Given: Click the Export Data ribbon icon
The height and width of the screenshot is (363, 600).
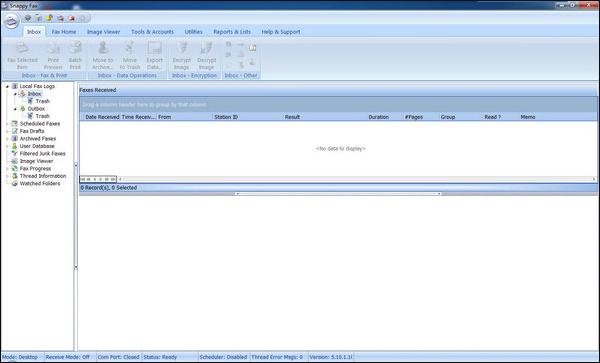Looking at the screenshot, I should (155, 48).
